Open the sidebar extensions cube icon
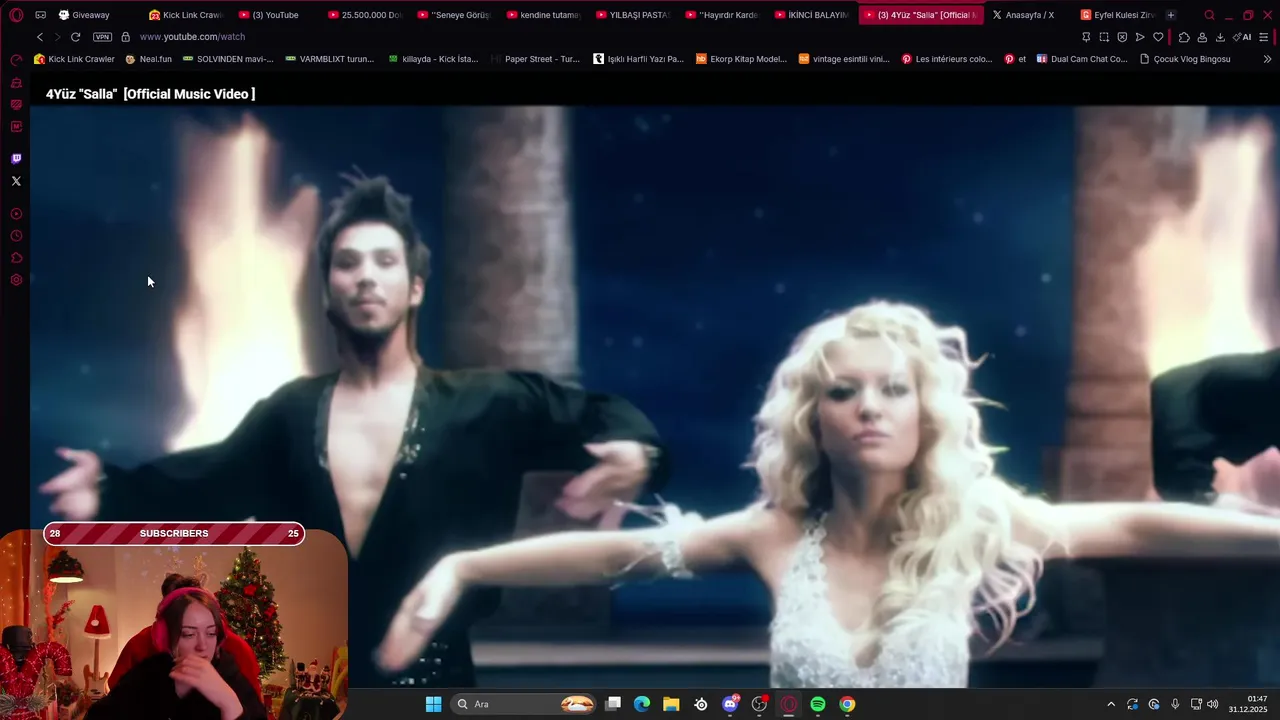This screenshot has height=720, width=1280. click(x=16, y=258)
